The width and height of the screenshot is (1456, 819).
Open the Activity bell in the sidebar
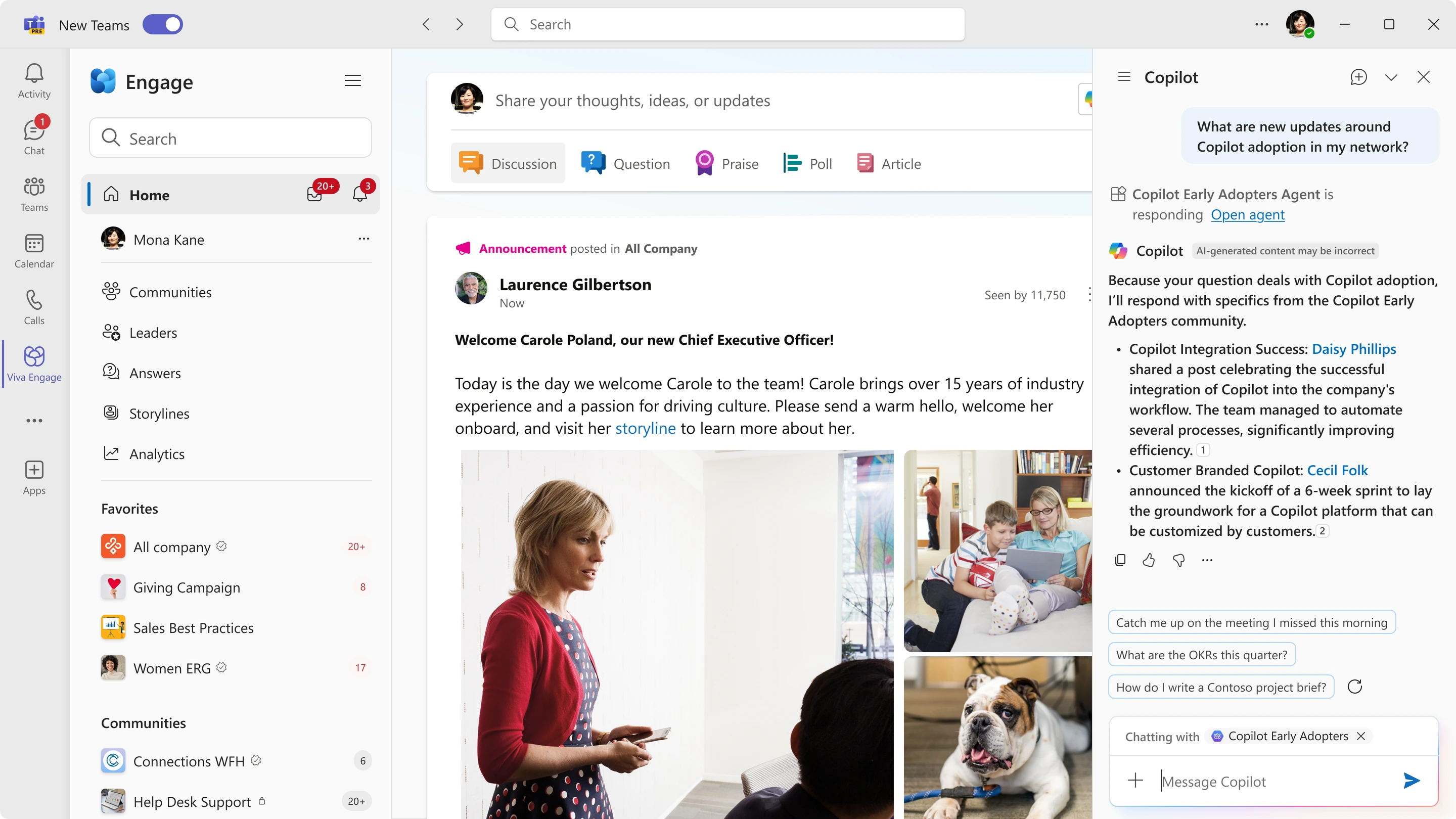(34, 81)
